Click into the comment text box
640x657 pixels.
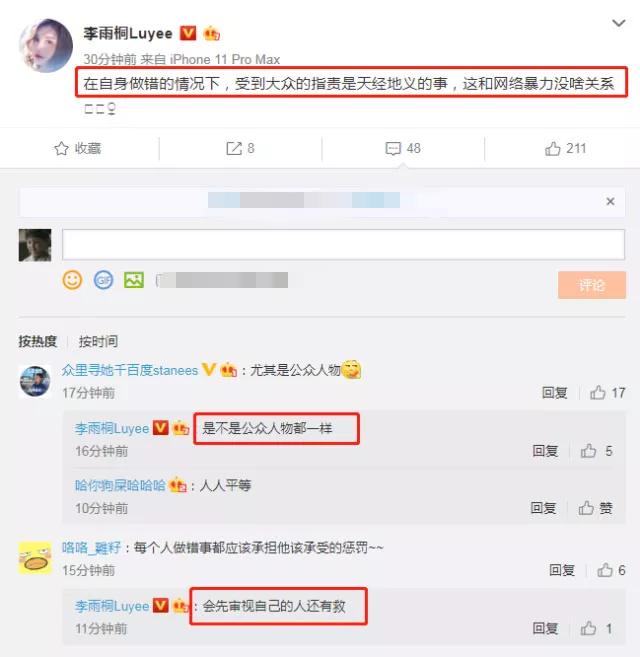click(x=343, y=244)
